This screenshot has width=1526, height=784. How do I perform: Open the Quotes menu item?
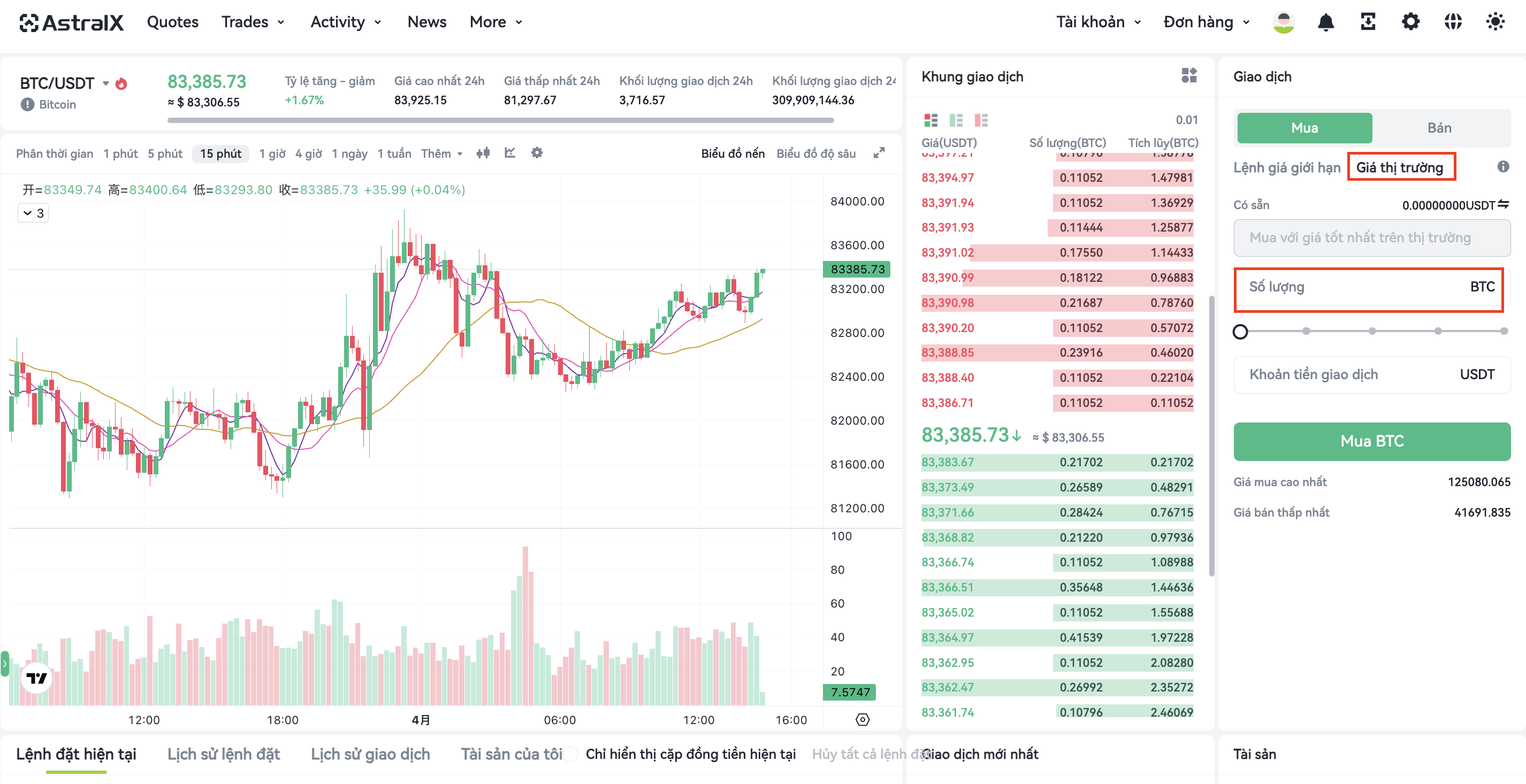[x=172, y=22]
